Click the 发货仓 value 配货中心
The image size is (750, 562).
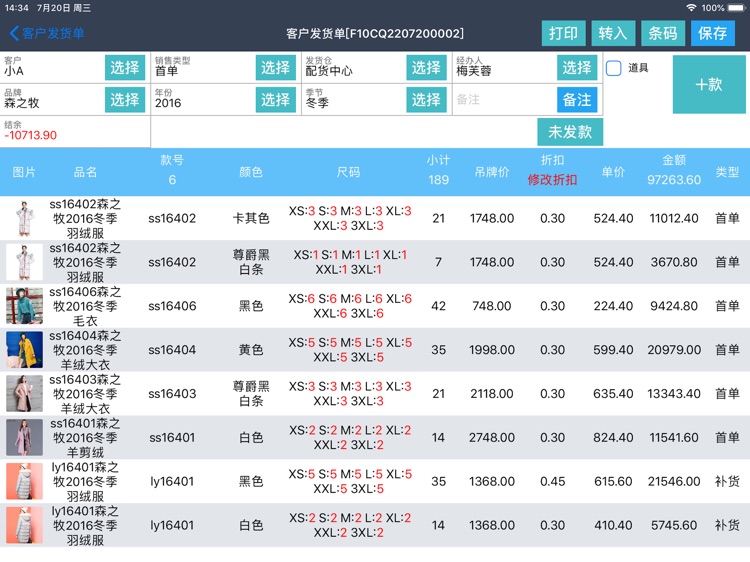[x=329, y=71]
